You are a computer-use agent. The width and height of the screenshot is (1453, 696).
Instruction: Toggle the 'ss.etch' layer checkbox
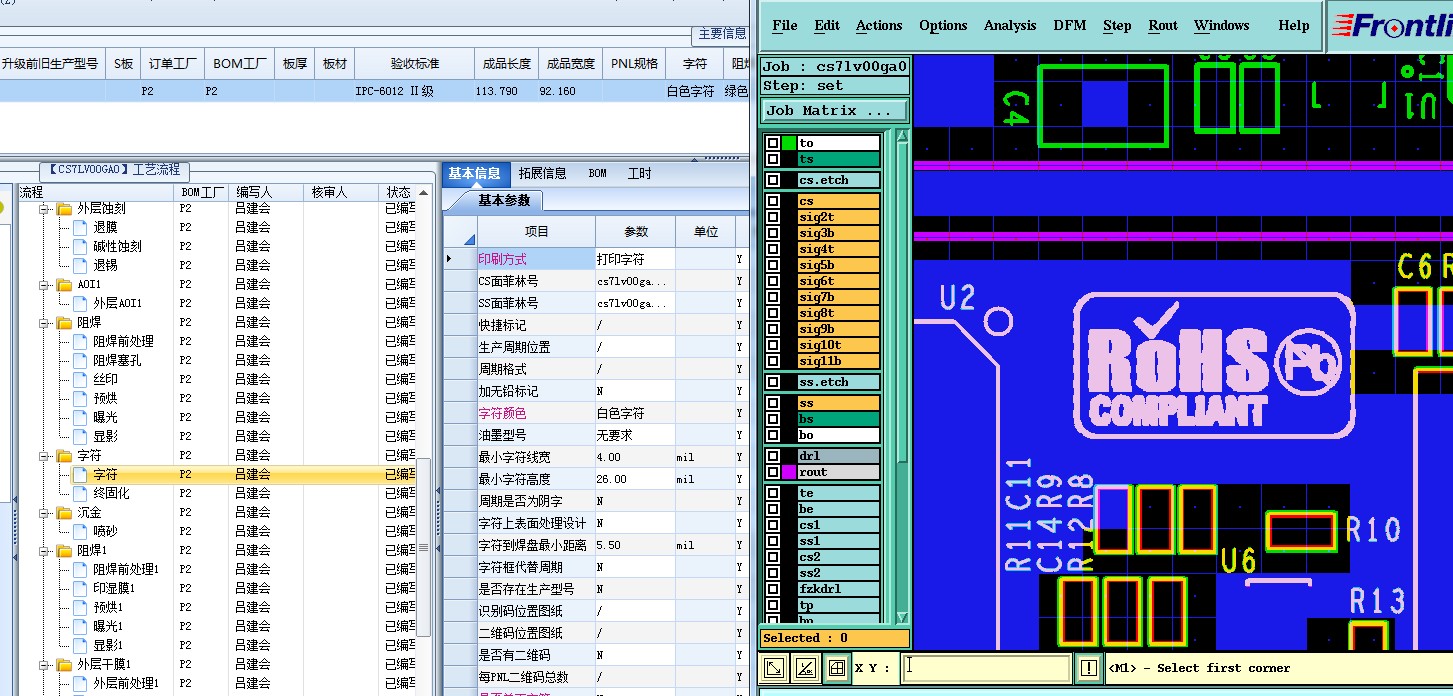click(x=773, y=382)
